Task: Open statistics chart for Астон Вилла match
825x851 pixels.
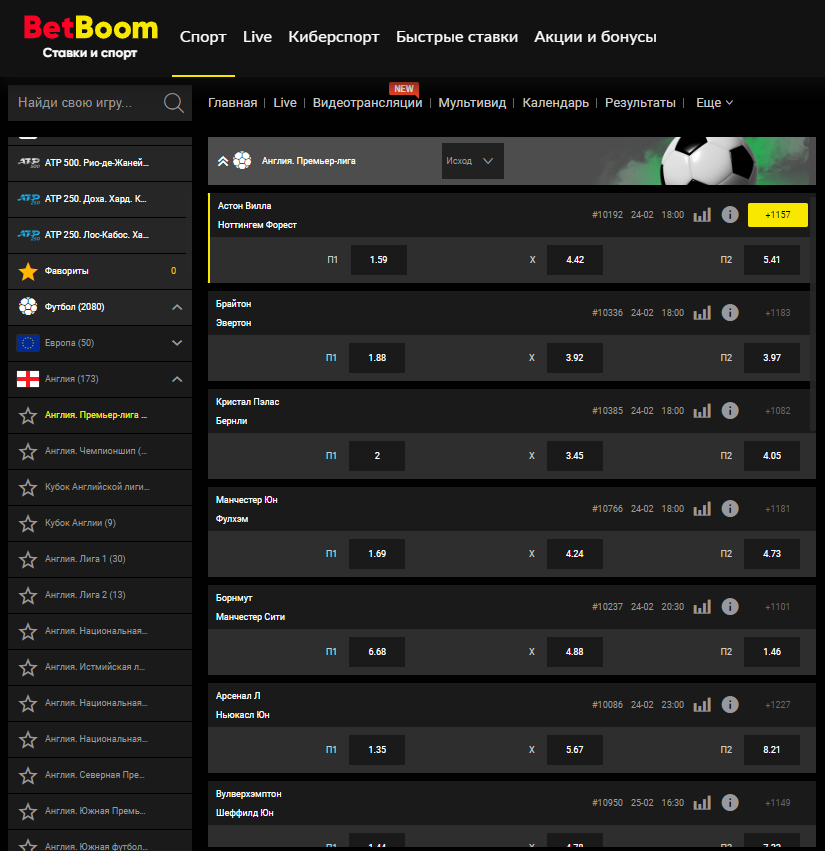Action: pos(702,215)
